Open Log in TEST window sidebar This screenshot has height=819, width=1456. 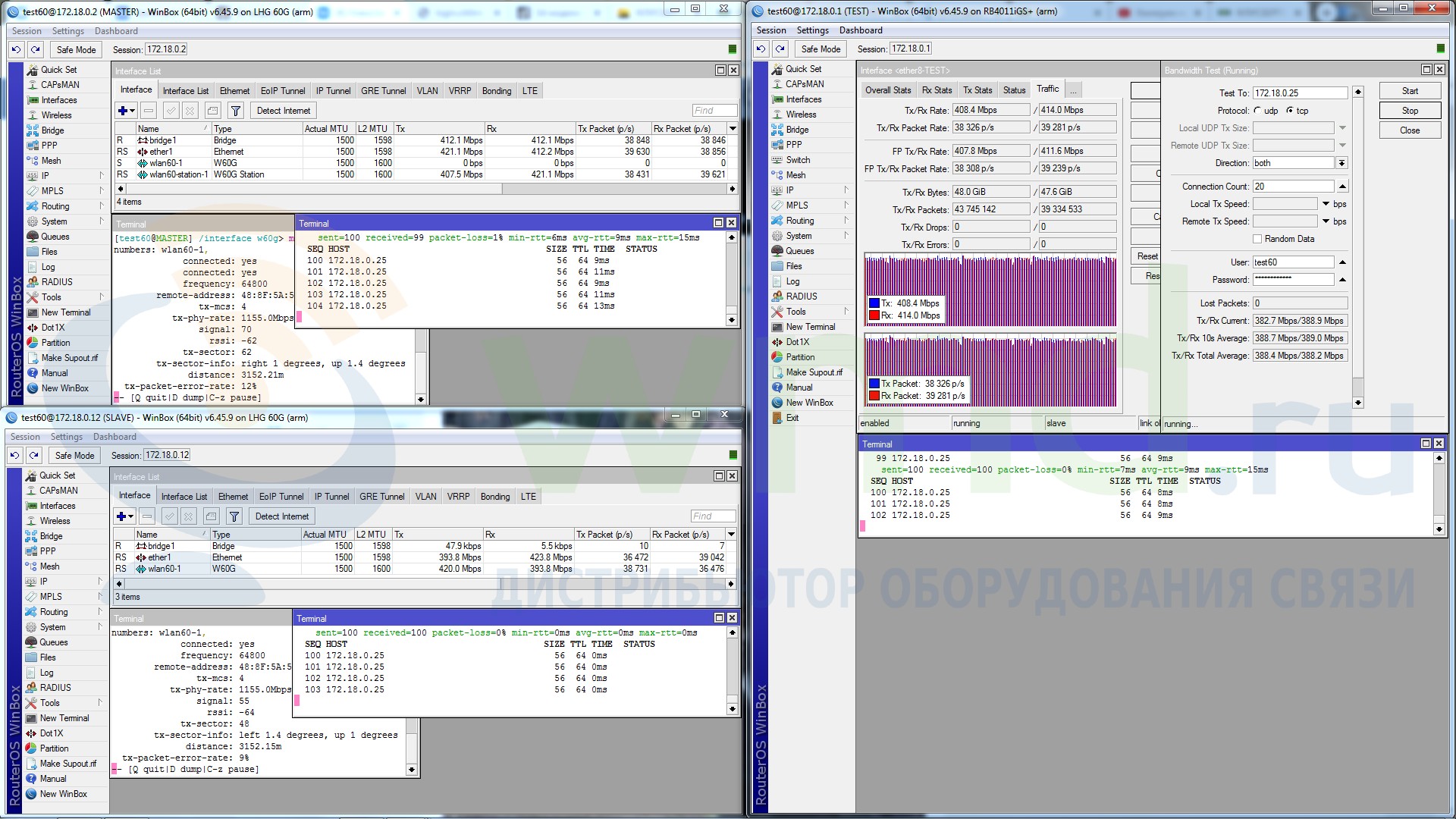(792, 281)
